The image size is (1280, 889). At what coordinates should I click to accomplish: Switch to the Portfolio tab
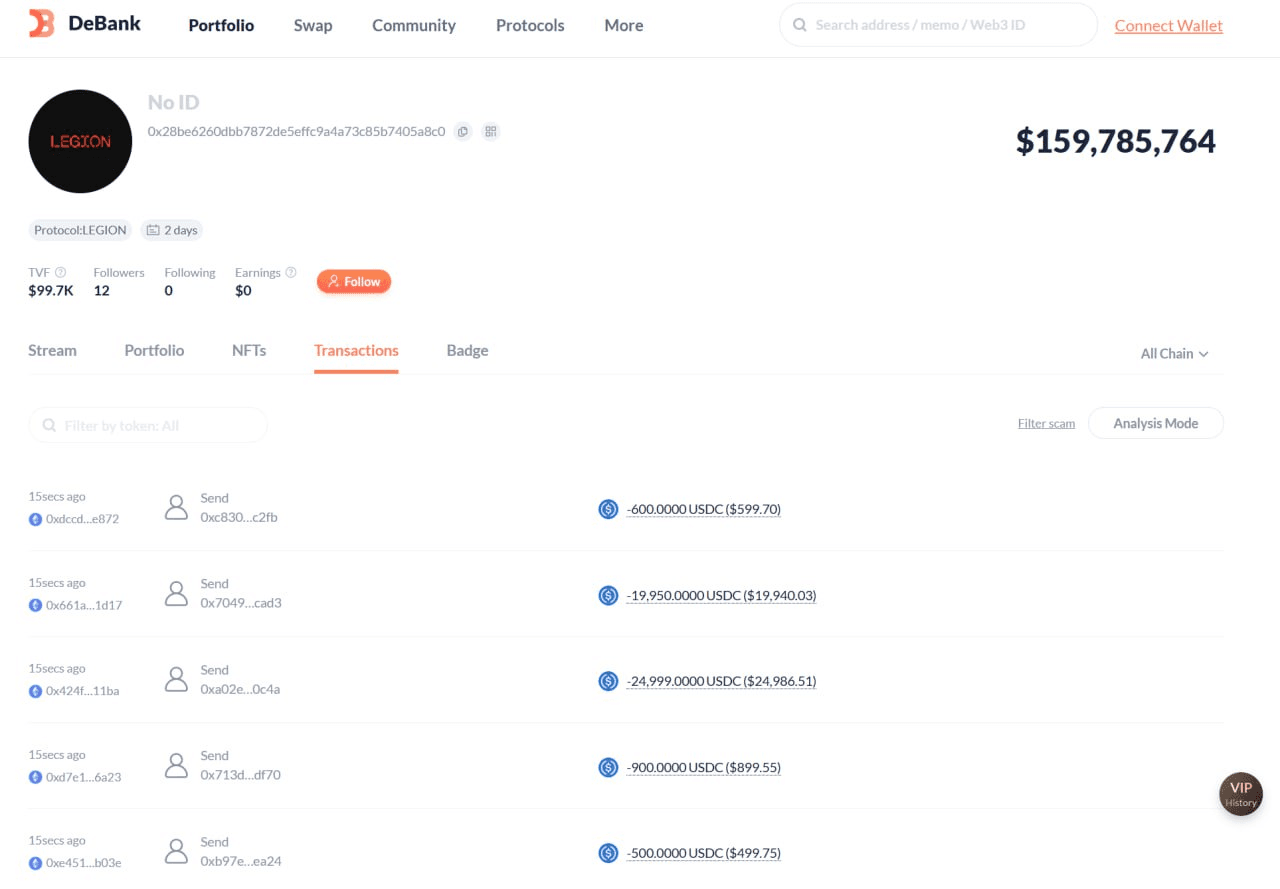(154, 350)
